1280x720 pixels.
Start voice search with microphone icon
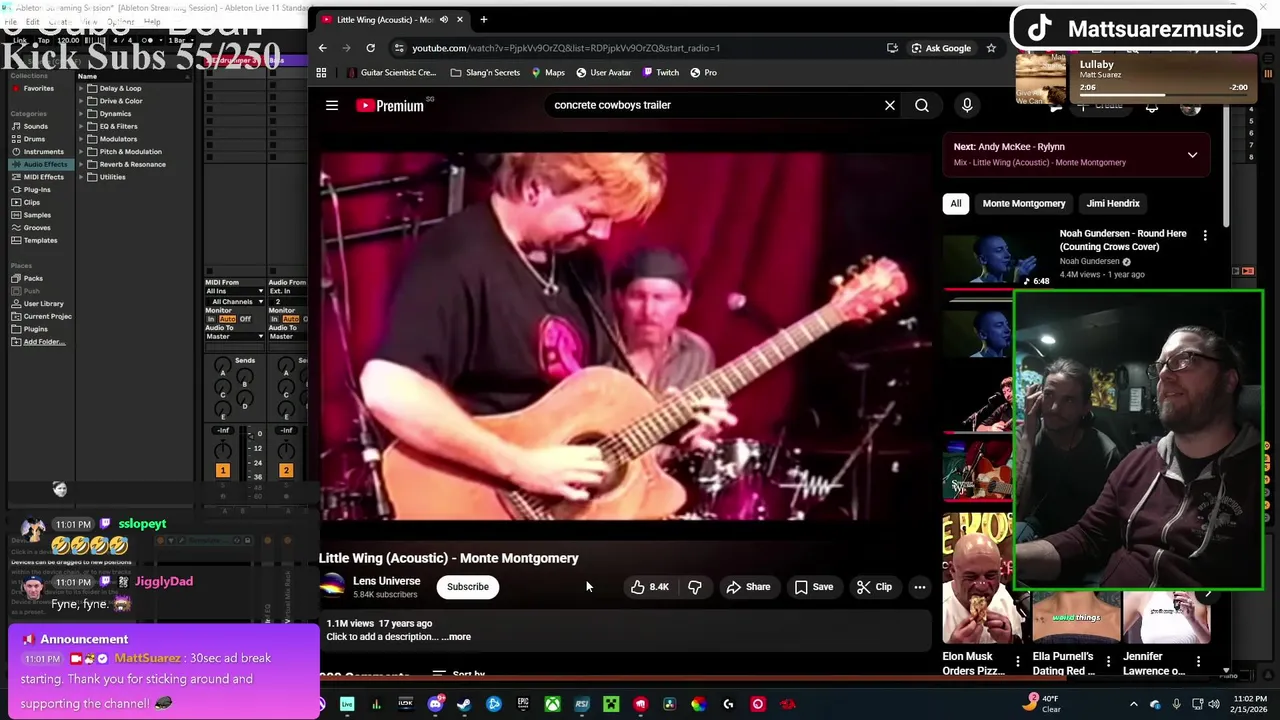coord(967,105)
